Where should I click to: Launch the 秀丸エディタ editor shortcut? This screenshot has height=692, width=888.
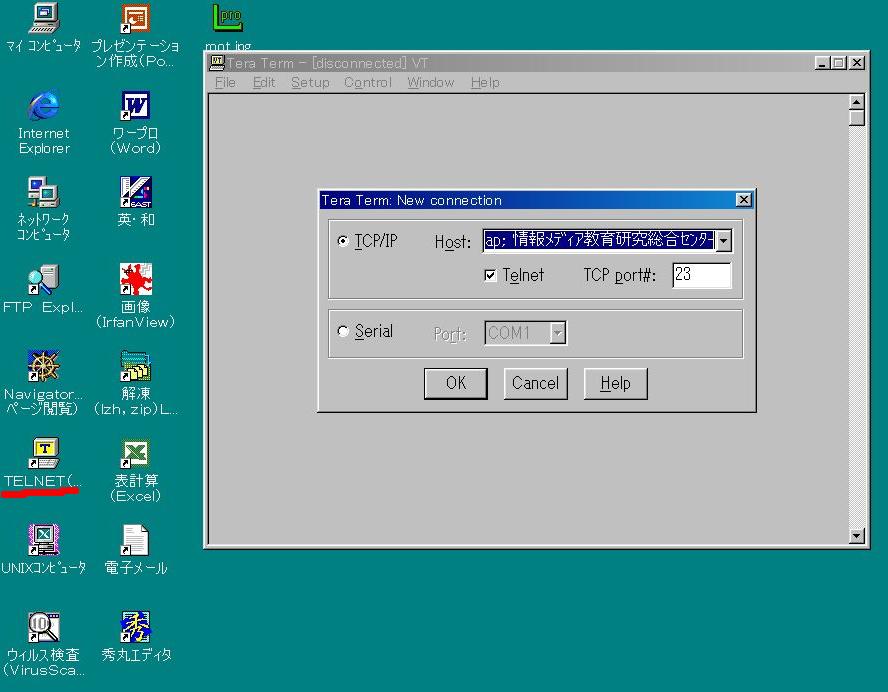click(135, 627)
